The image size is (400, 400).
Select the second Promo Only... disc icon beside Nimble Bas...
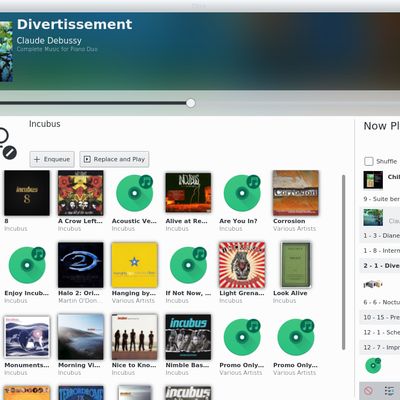296,337
